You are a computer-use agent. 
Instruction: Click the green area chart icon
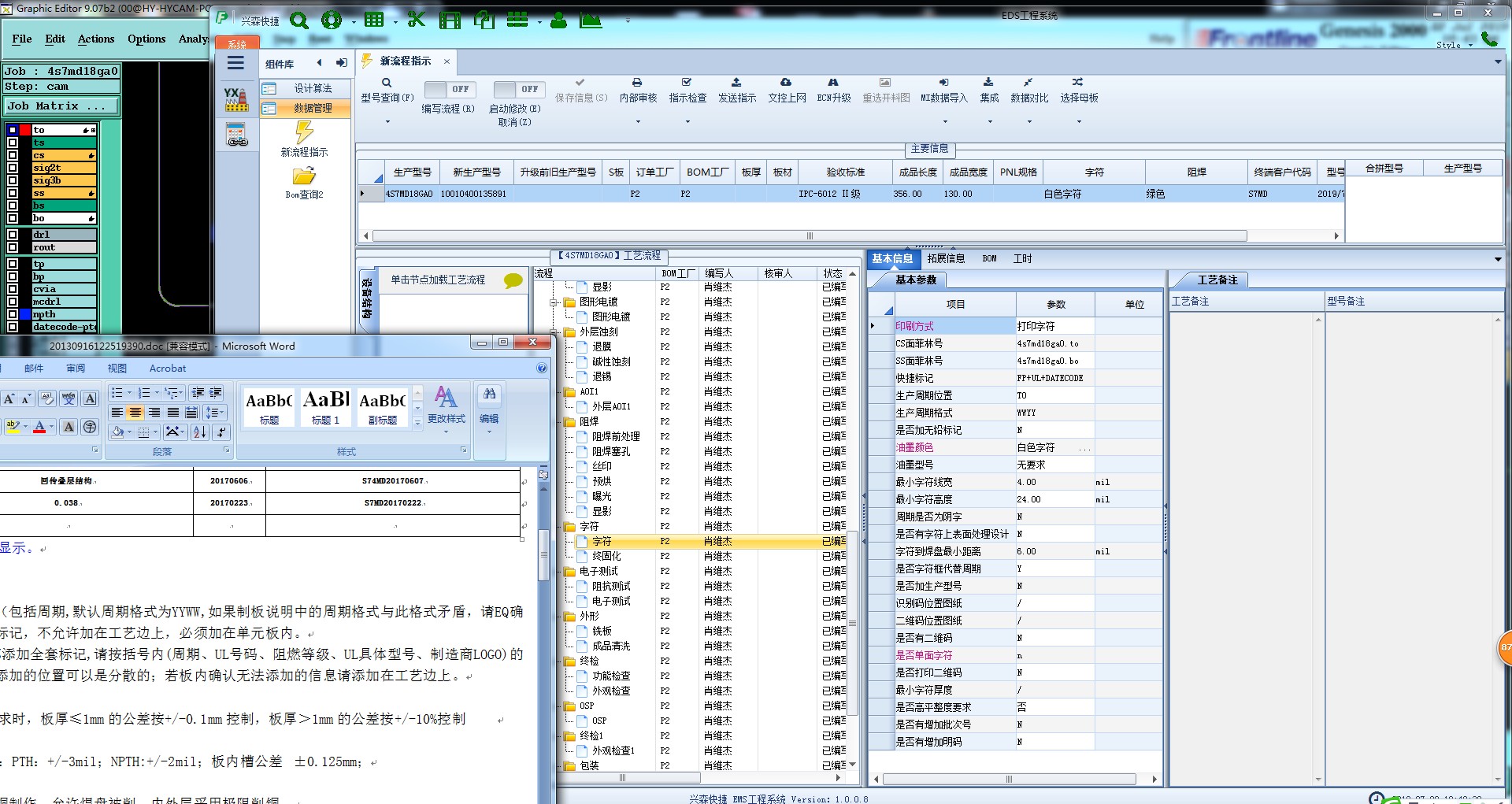591,20
